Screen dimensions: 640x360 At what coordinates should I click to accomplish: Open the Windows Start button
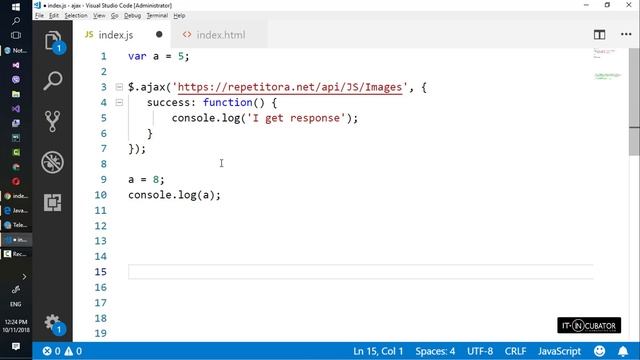pos(16,7)
